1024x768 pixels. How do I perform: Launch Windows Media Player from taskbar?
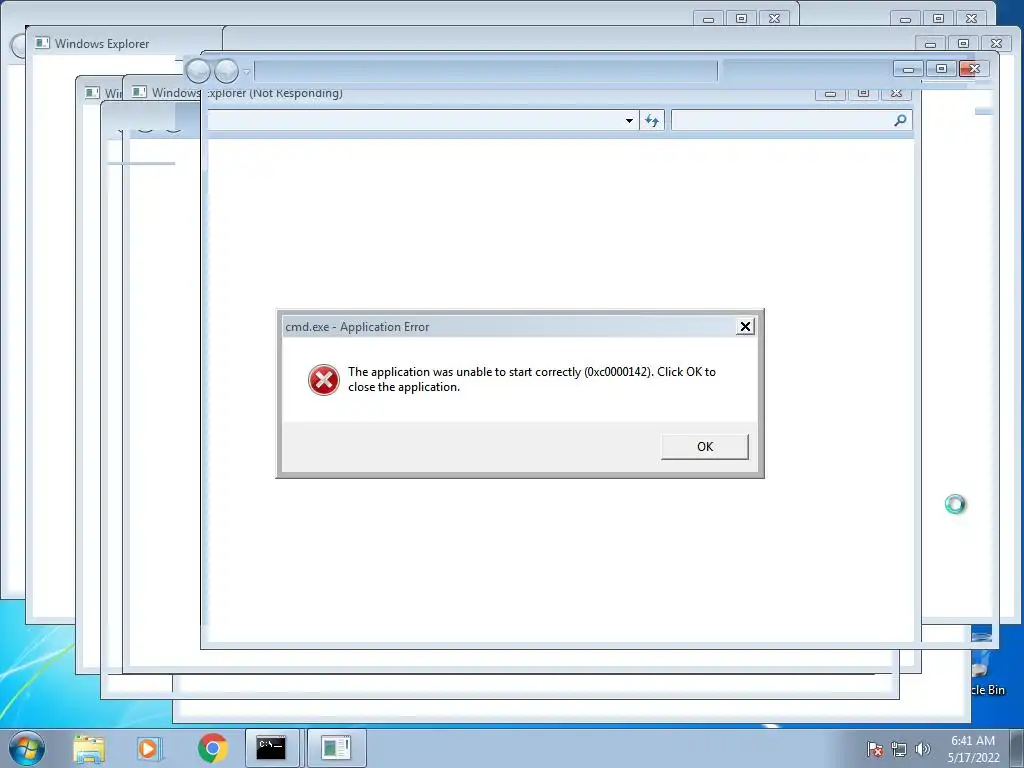pyautogui.click(x=150, y=748)
